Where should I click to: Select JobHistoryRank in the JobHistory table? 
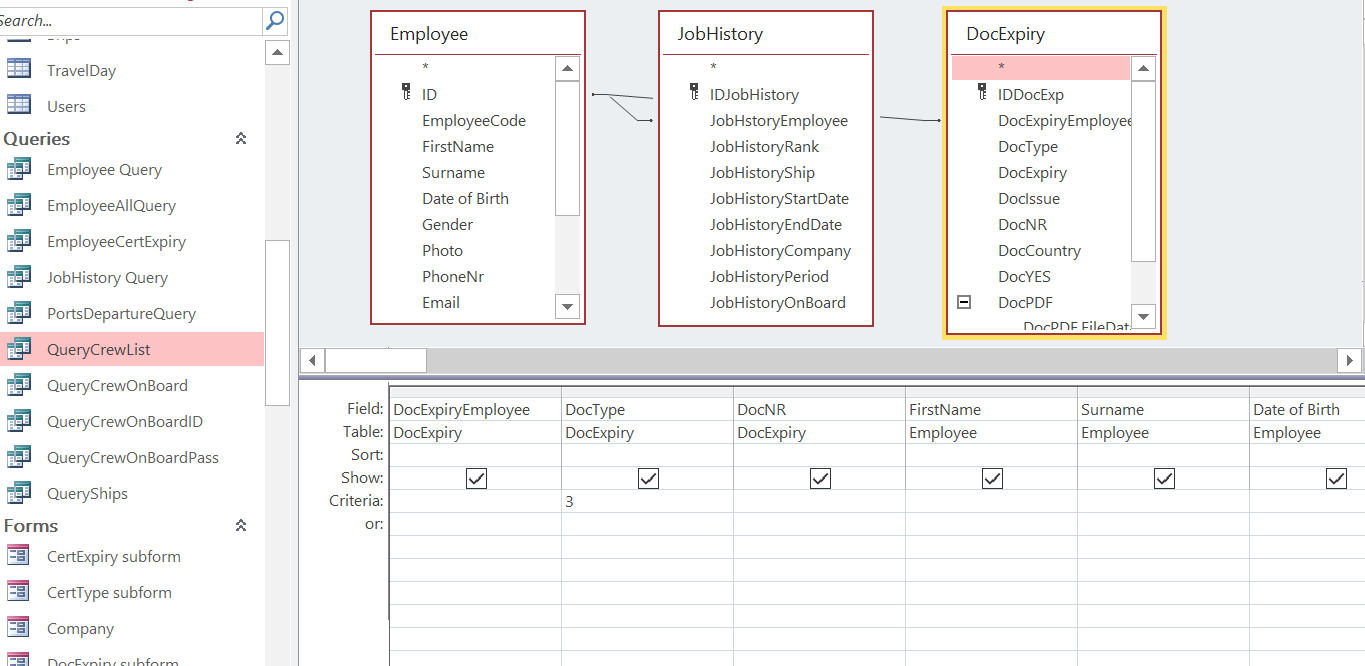pyautogui.click(x=764, y=146)
